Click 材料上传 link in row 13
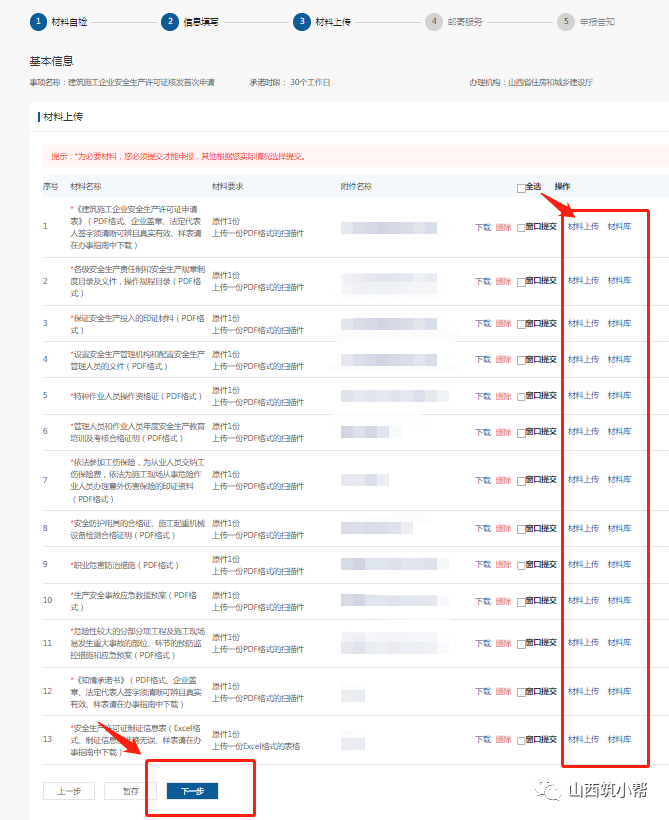Image resolution: width=669 pixels, height=820 pixels. click(x=583, y=739)
